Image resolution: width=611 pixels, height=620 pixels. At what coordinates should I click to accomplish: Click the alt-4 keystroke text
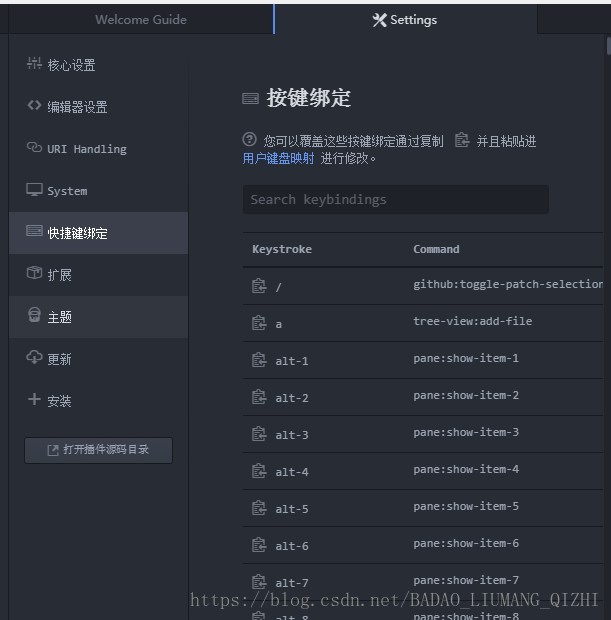(x=292, y=472)
